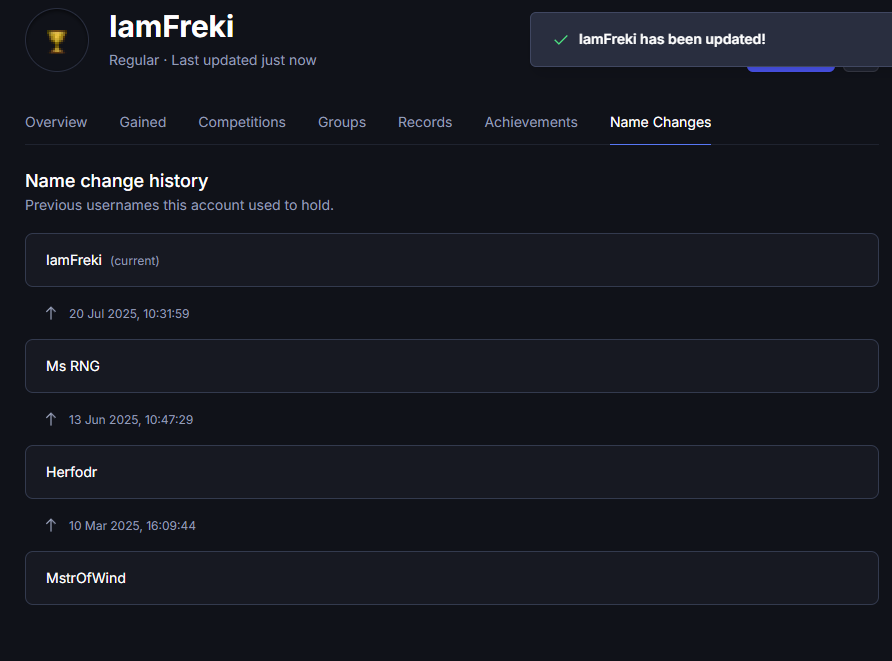Click the Regular · Last updated just now text
Screen dimensions: 892x661
tap(212, 60)
